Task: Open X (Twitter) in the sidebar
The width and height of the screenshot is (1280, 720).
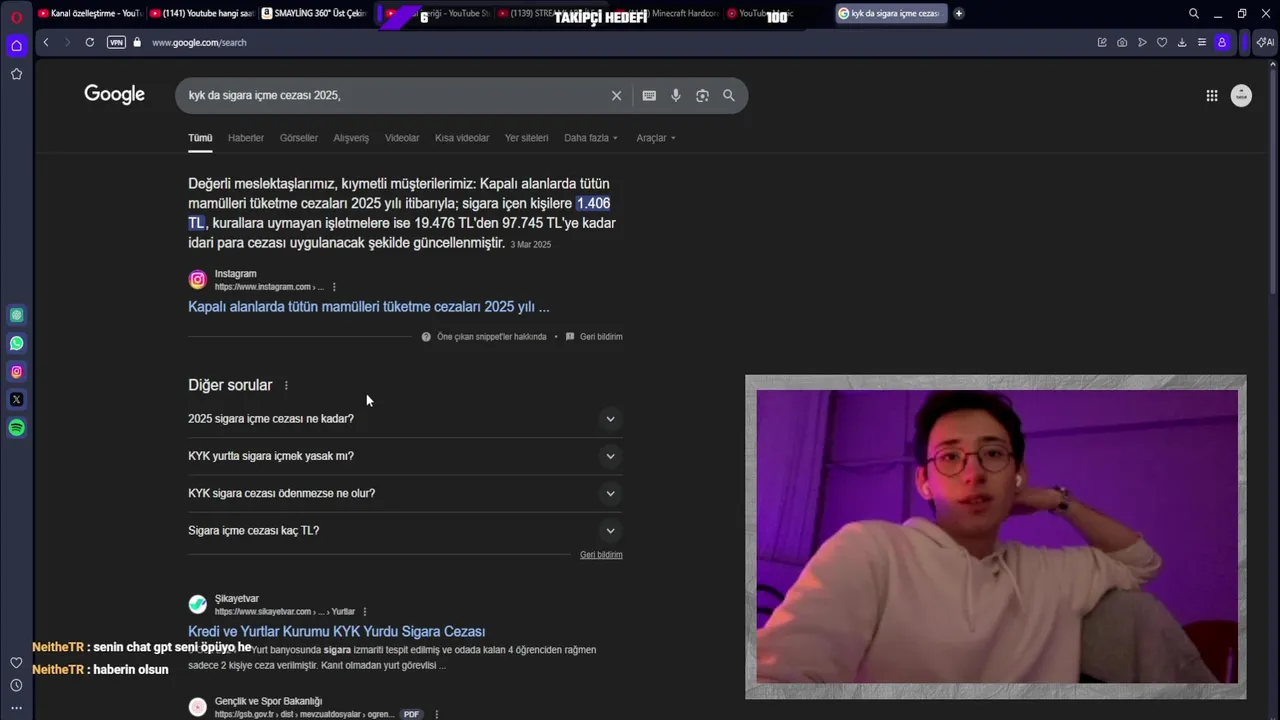Action: 16,399
